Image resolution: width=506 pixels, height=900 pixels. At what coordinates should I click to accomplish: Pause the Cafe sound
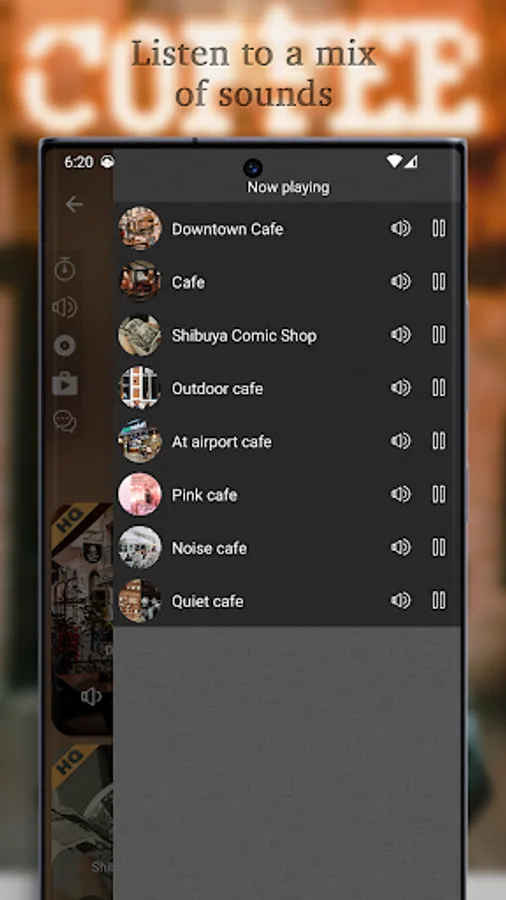(439, 282)
